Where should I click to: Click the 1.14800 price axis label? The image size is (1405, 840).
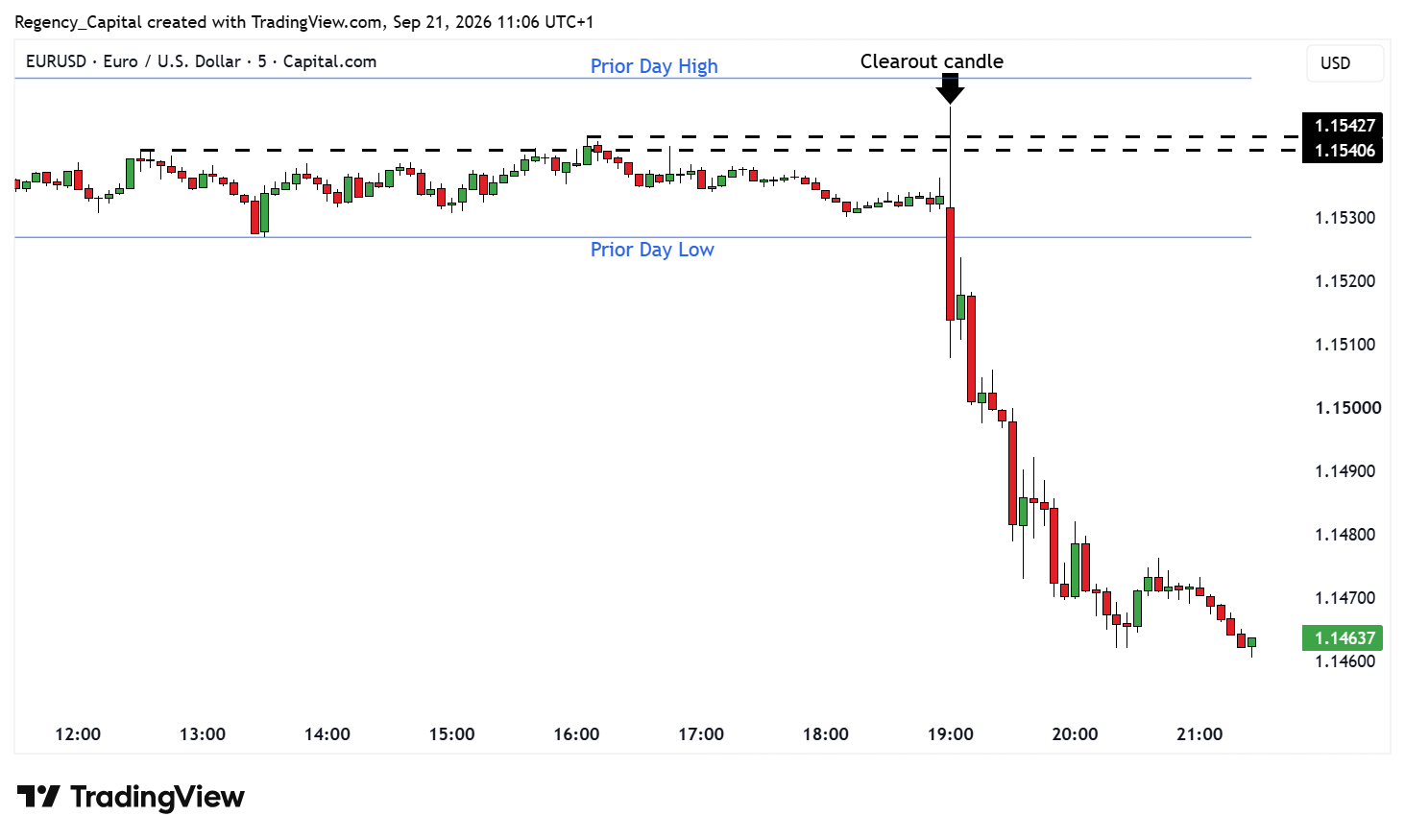(x=1344, y=535)
